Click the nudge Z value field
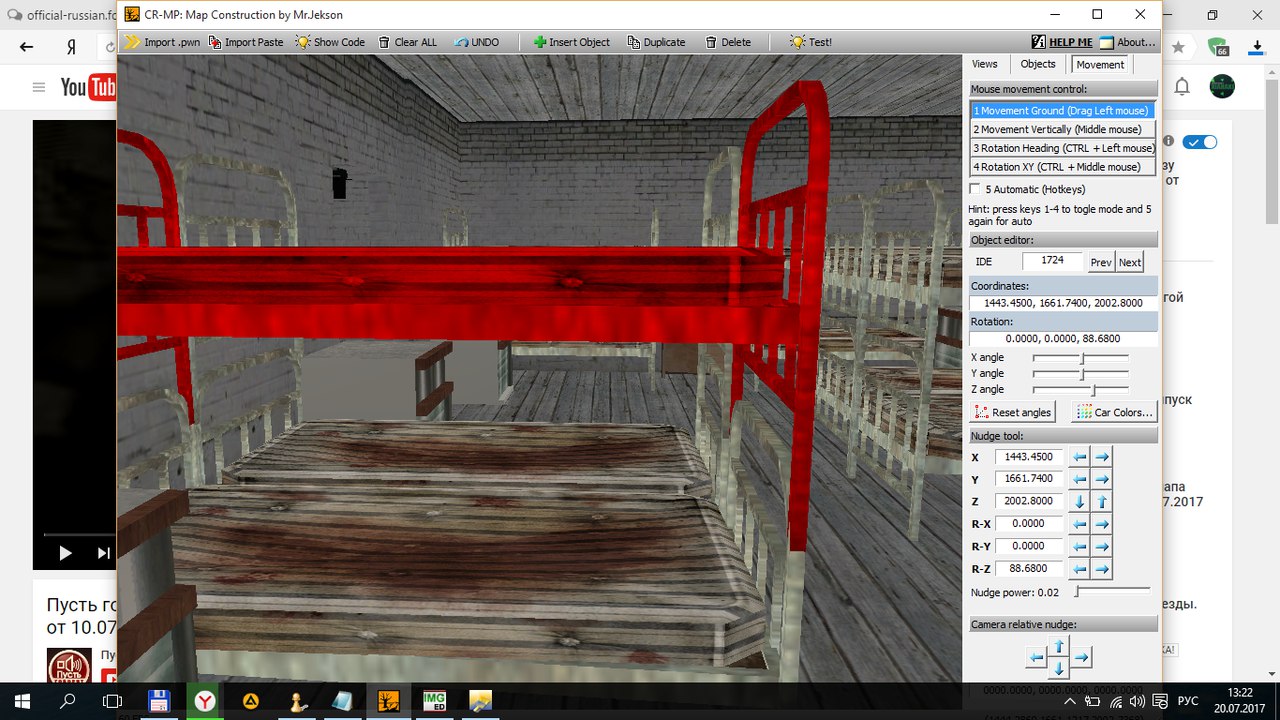Image resolution: width=1280 pixels, height=720 pixels. click(1030, 501)
